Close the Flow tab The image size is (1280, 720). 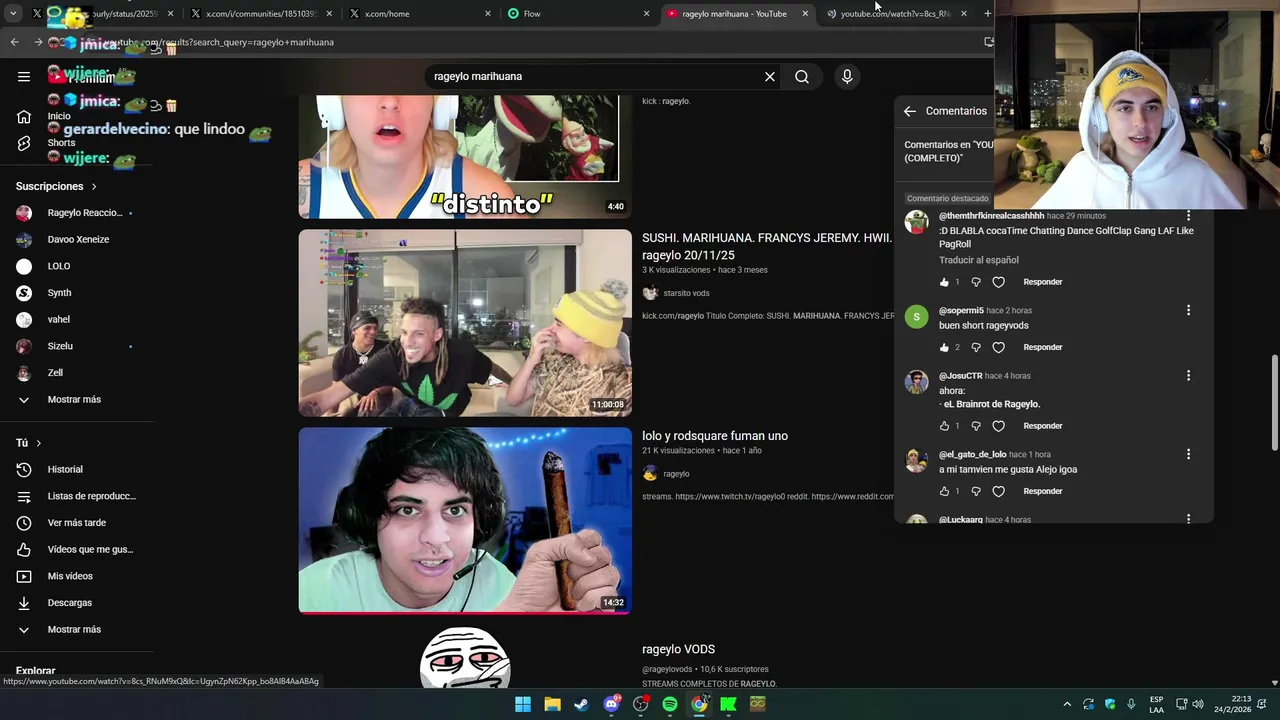pos(646,13)
